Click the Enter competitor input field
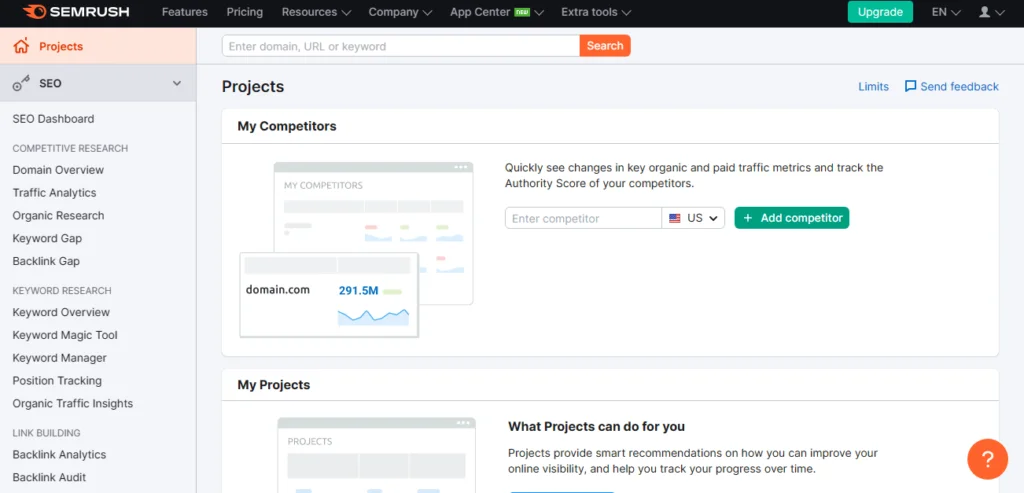The image size is (1024, 493). tap(583, 218)
